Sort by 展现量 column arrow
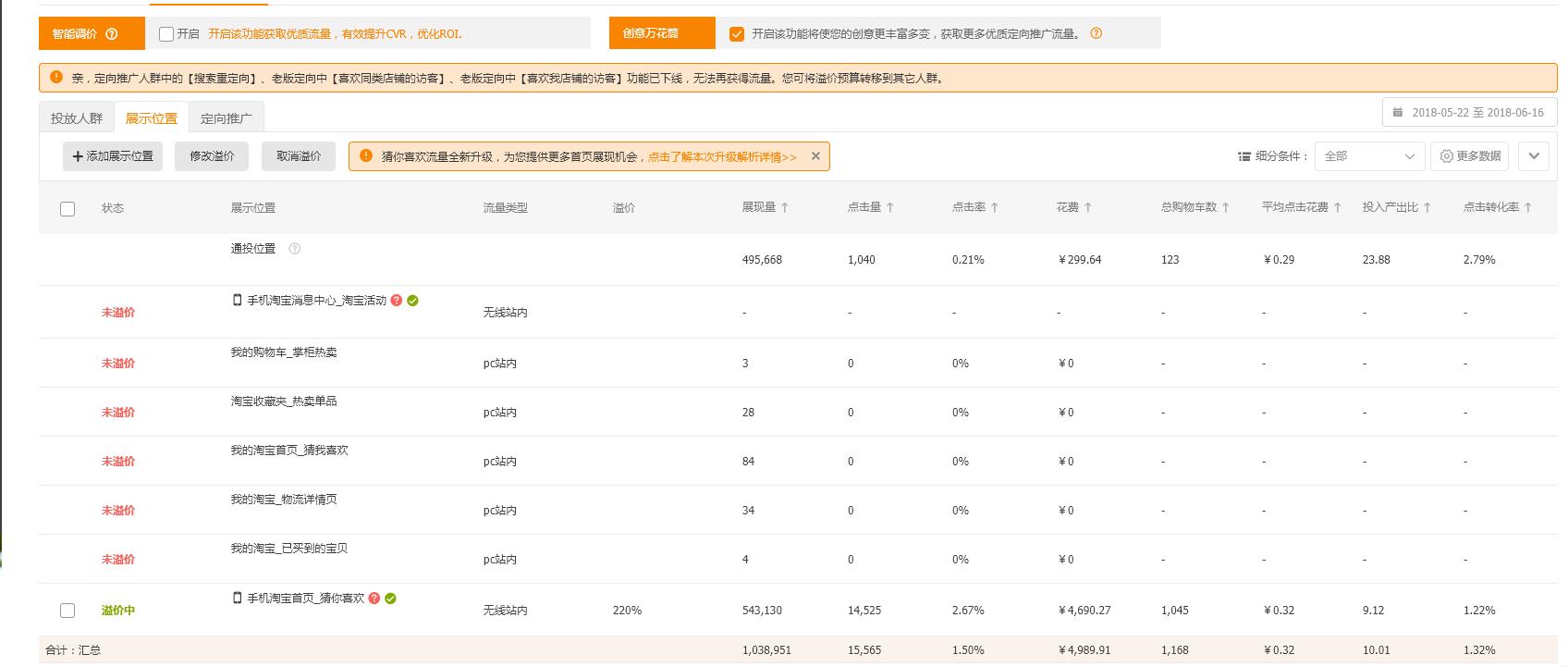 point(785,208)
